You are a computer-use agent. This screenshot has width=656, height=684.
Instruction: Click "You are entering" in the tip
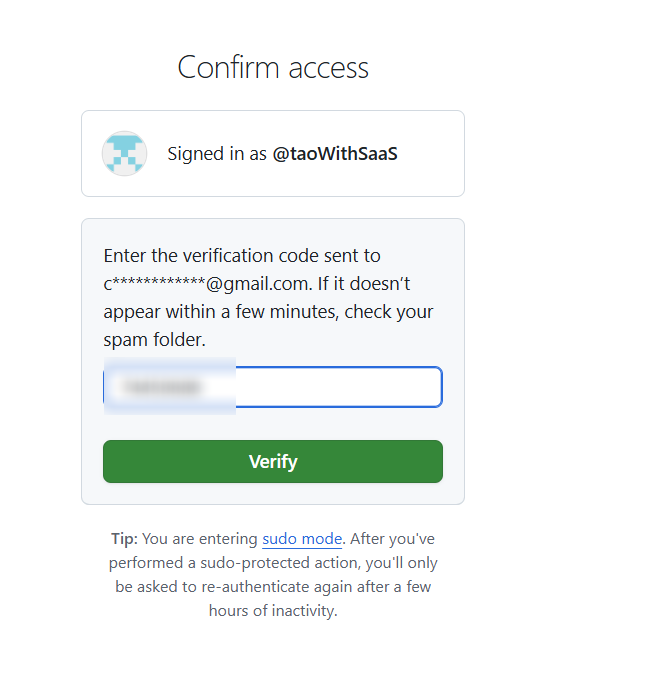tap(200, 539)
